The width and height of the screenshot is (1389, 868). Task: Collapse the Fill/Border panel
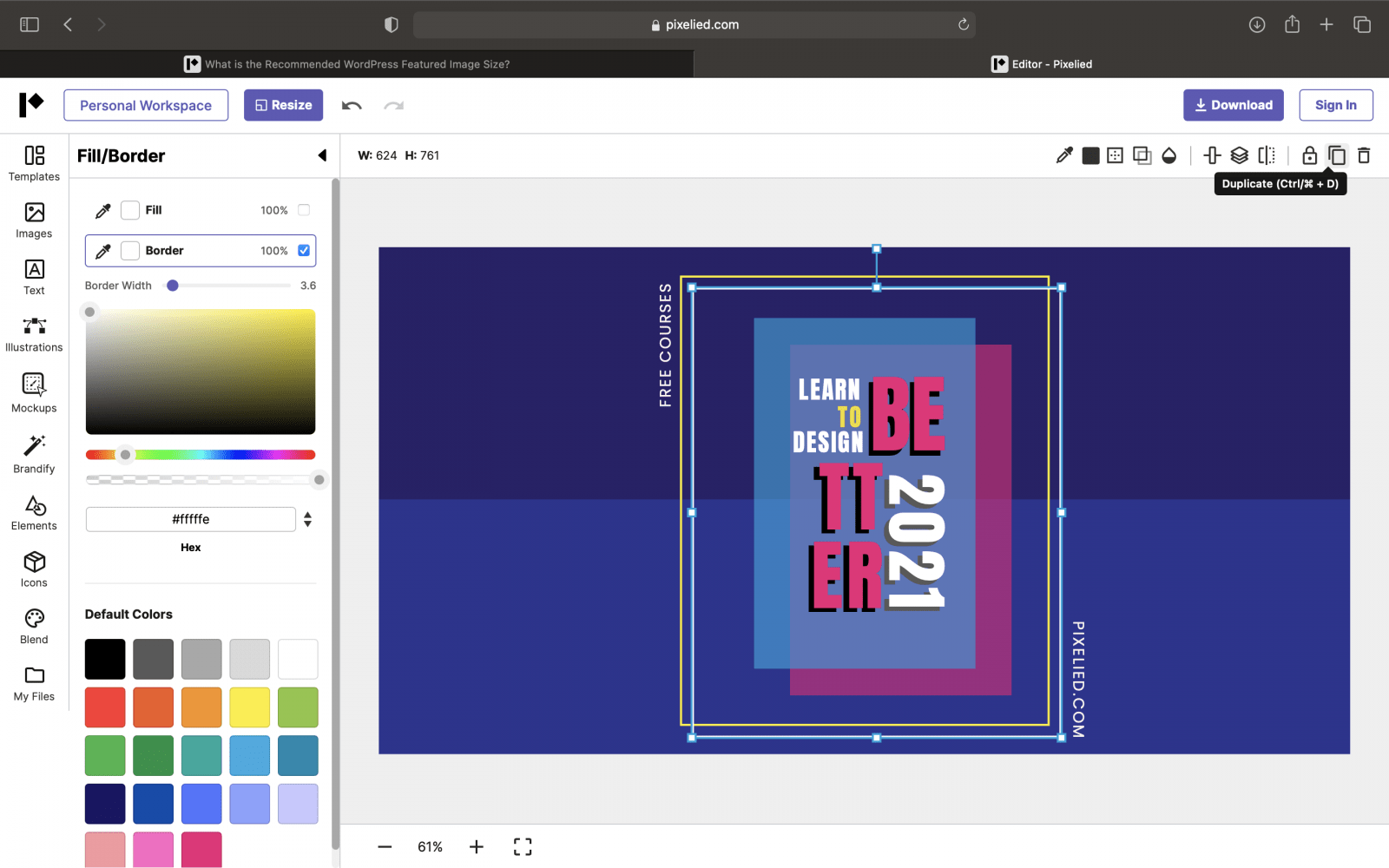(322, 155)
